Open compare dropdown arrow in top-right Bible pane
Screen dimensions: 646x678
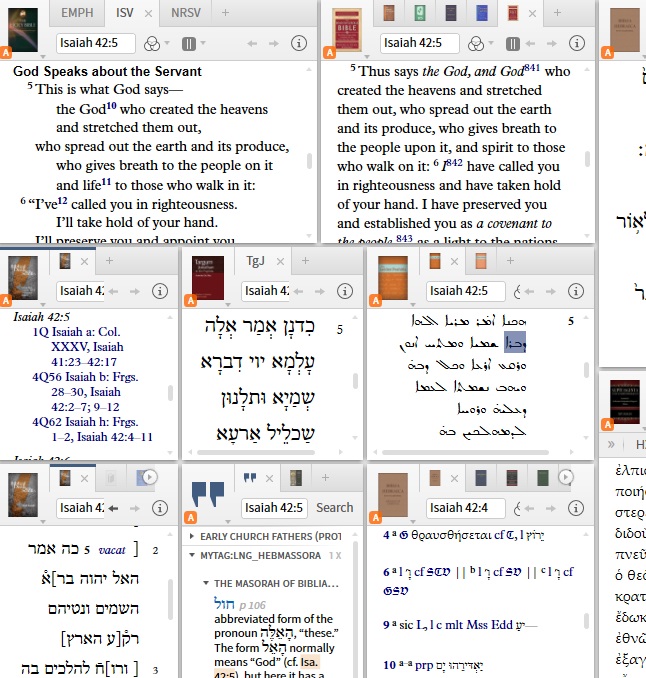coord(491,43)
